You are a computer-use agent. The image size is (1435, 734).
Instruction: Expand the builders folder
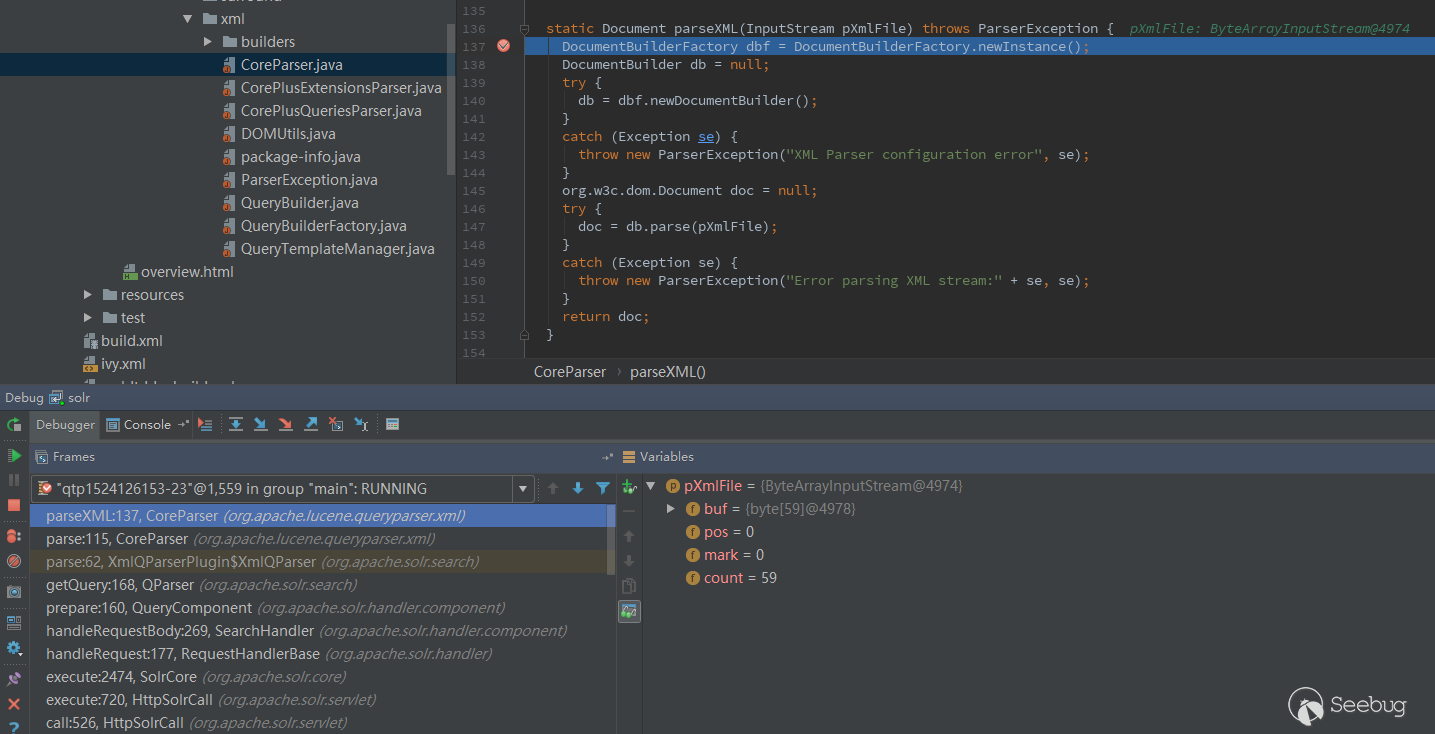click(x=208, y=42)
